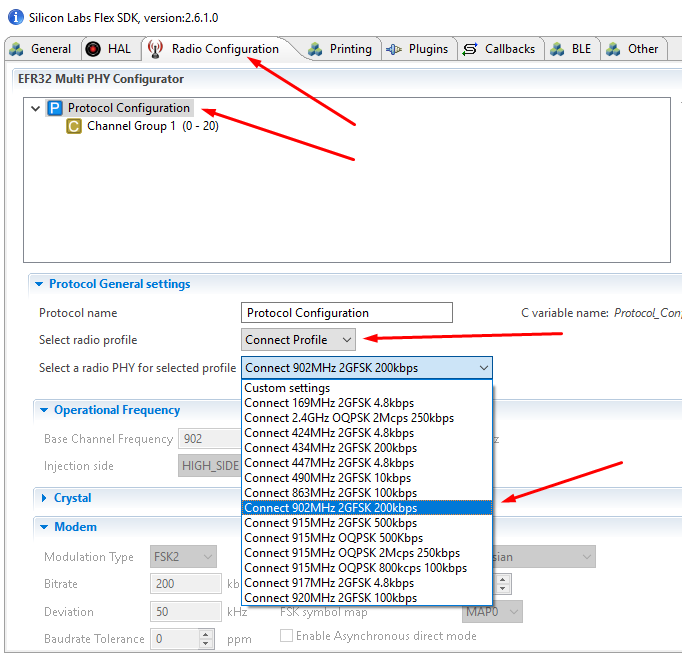
Task: Click the Injection side HIGH_SIDE field
Action: 210,465
